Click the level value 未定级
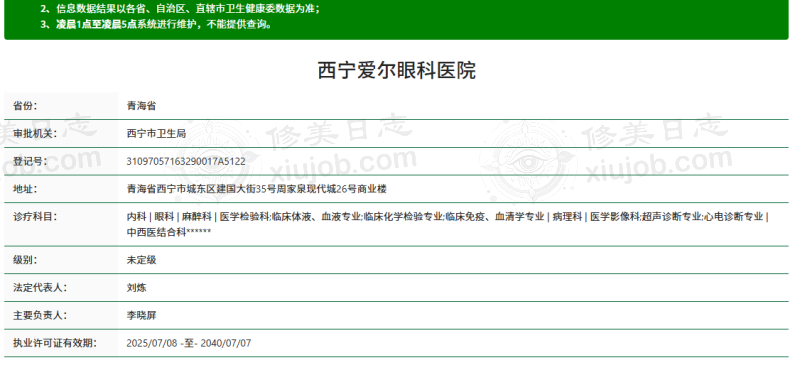This screenshot has width=800, height=365. (141, 260)
